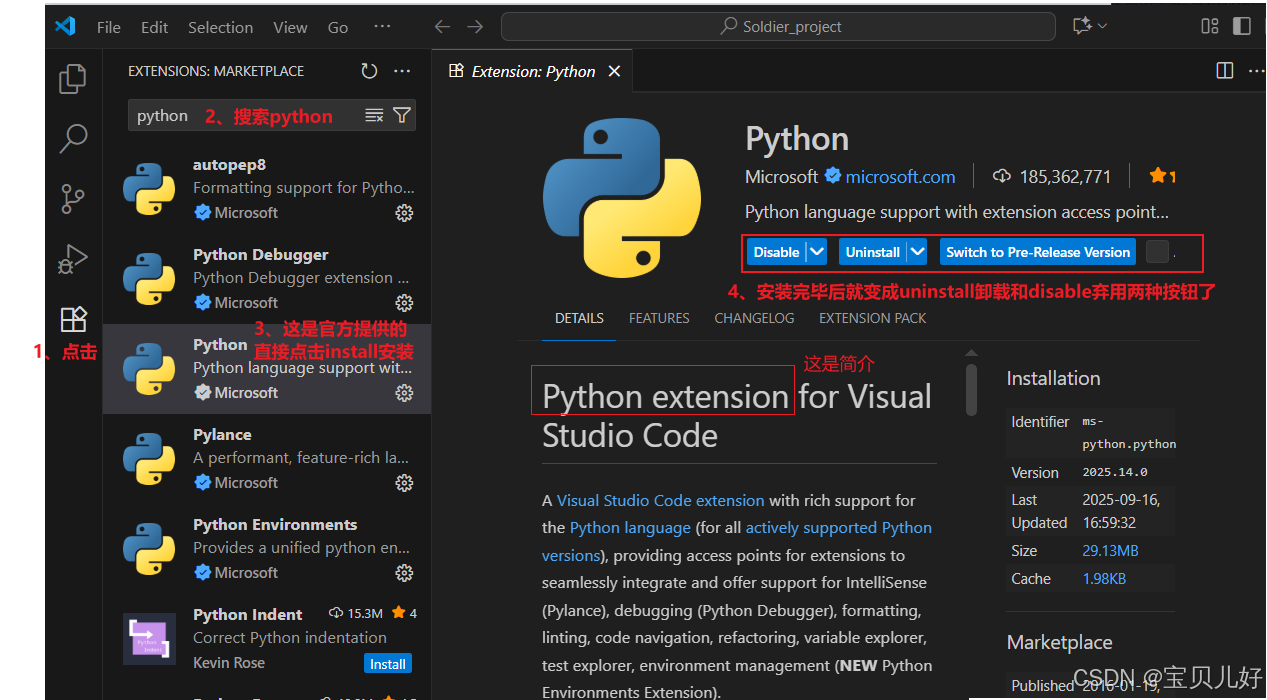This screenshot has width=1267, height=700.
Task: Go back with the navigation arrow
Action: [x=442, y=27]
